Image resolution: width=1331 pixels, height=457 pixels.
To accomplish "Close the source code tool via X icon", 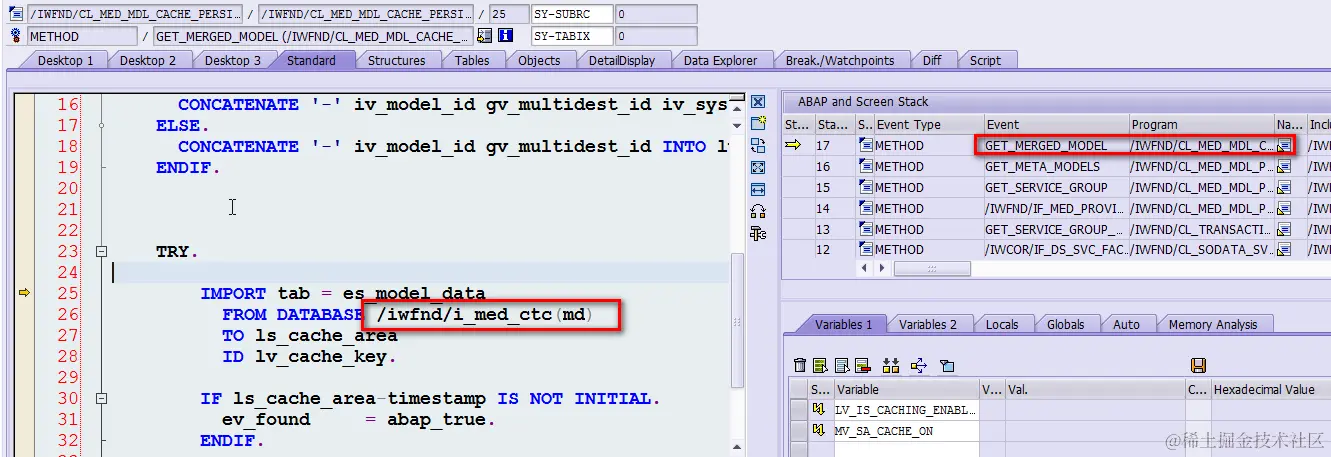I will (758, 102).
